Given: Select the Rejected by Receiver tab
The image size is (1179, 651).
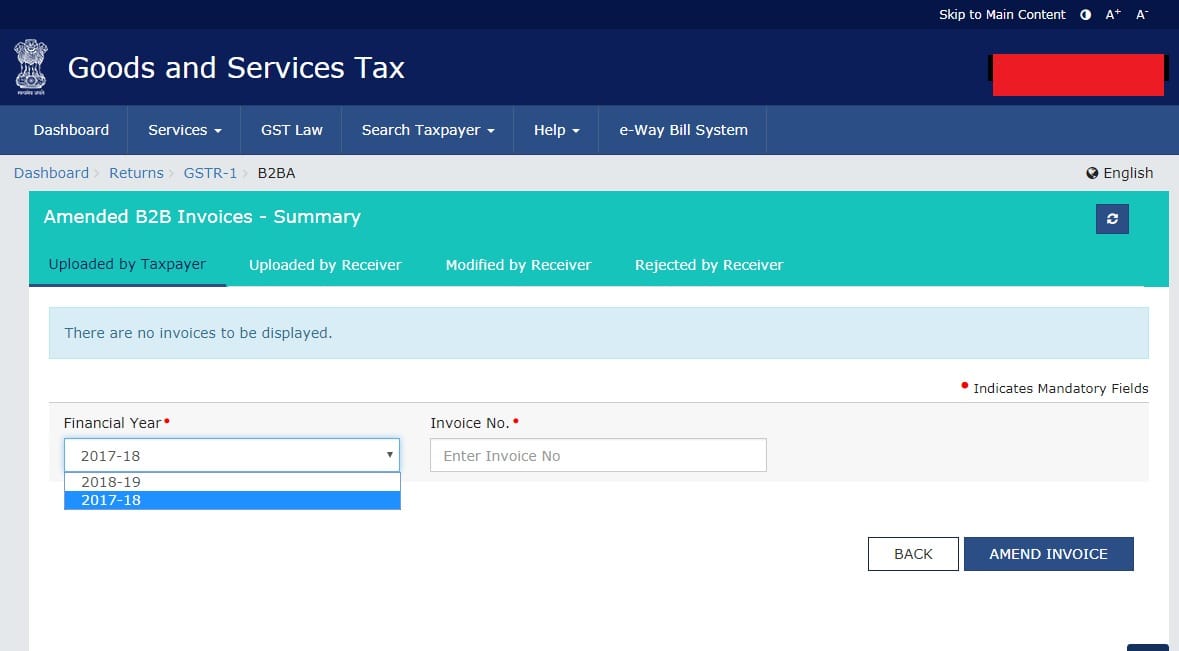Looking at the screenshot, I should click(708, 264).
